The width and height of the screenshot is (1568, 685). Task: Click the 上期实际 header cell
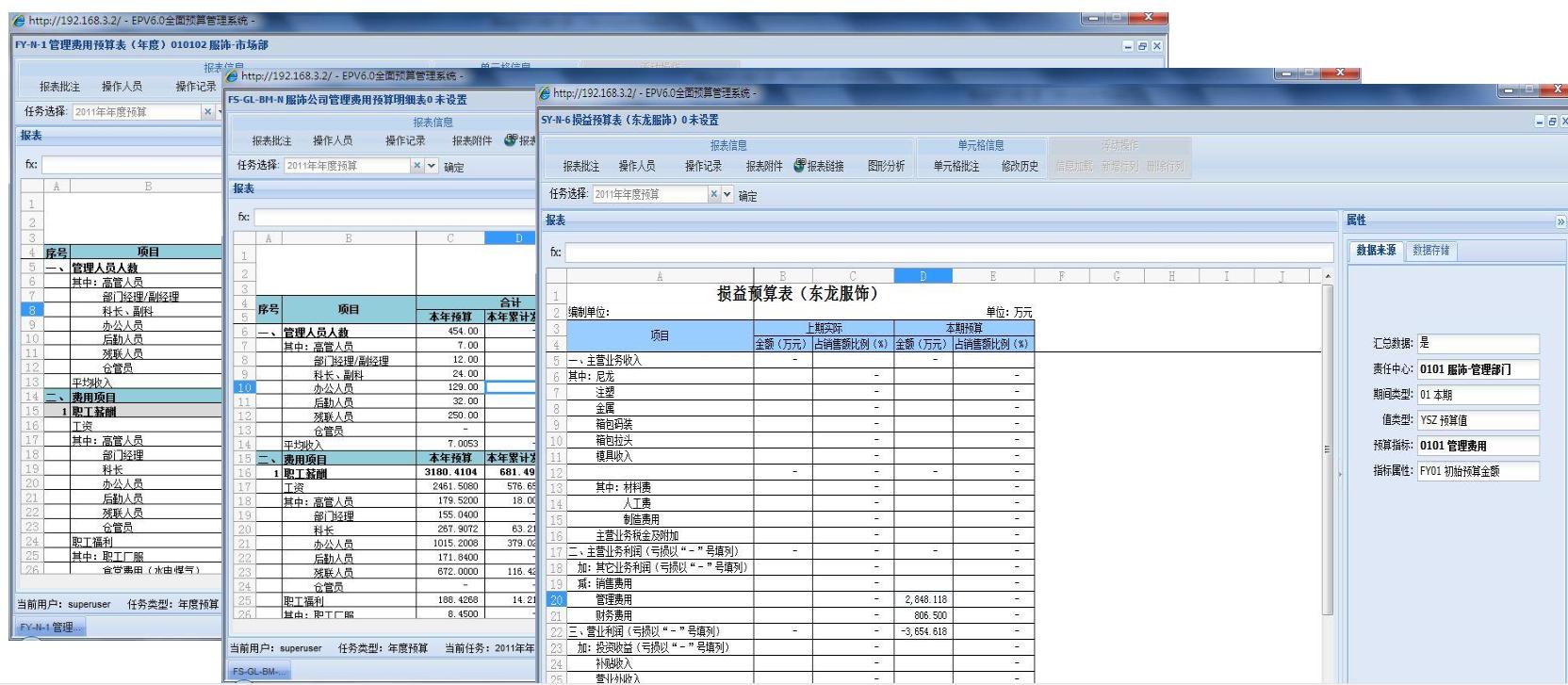824,328
